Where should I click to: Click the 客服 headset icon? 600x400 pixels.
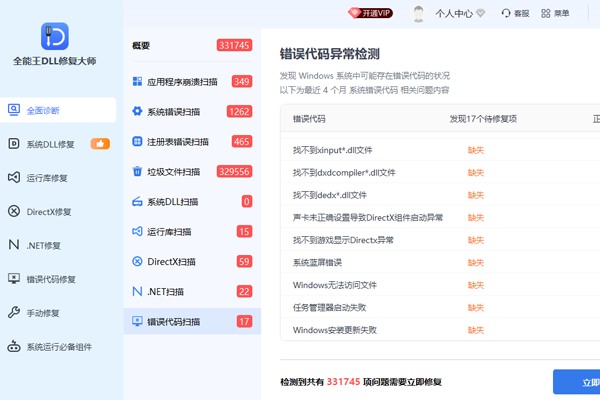click(506, 13)
